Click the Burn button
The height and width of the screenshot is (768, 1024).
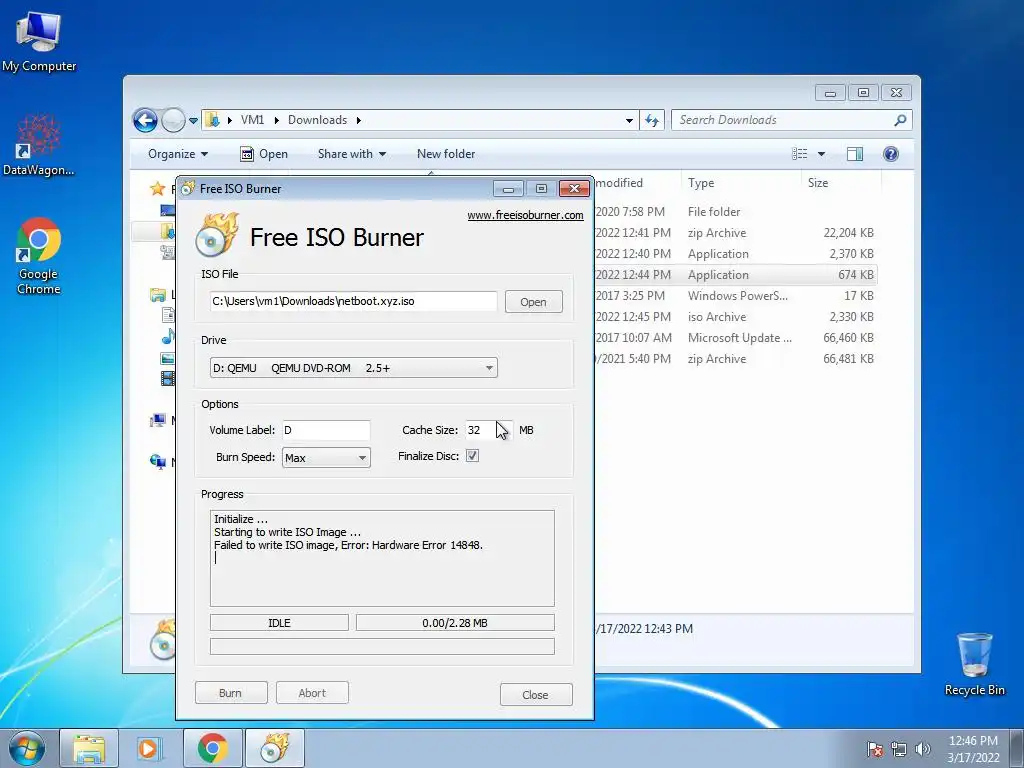point(231,693)
